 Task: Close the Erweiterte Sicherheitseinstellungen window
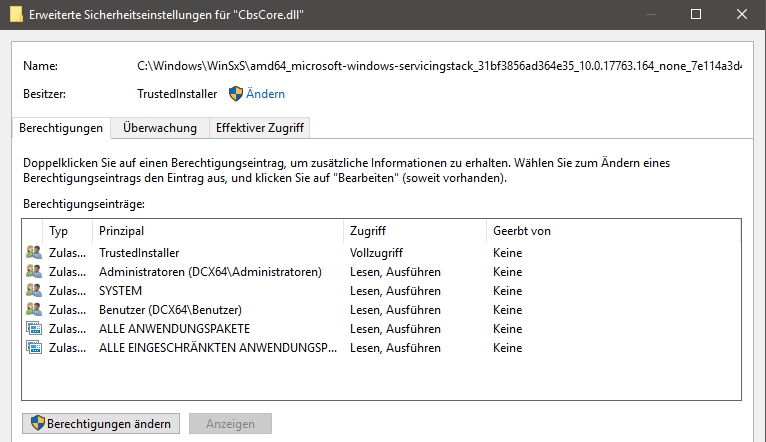pyautogui.click(x=742, y=14)
